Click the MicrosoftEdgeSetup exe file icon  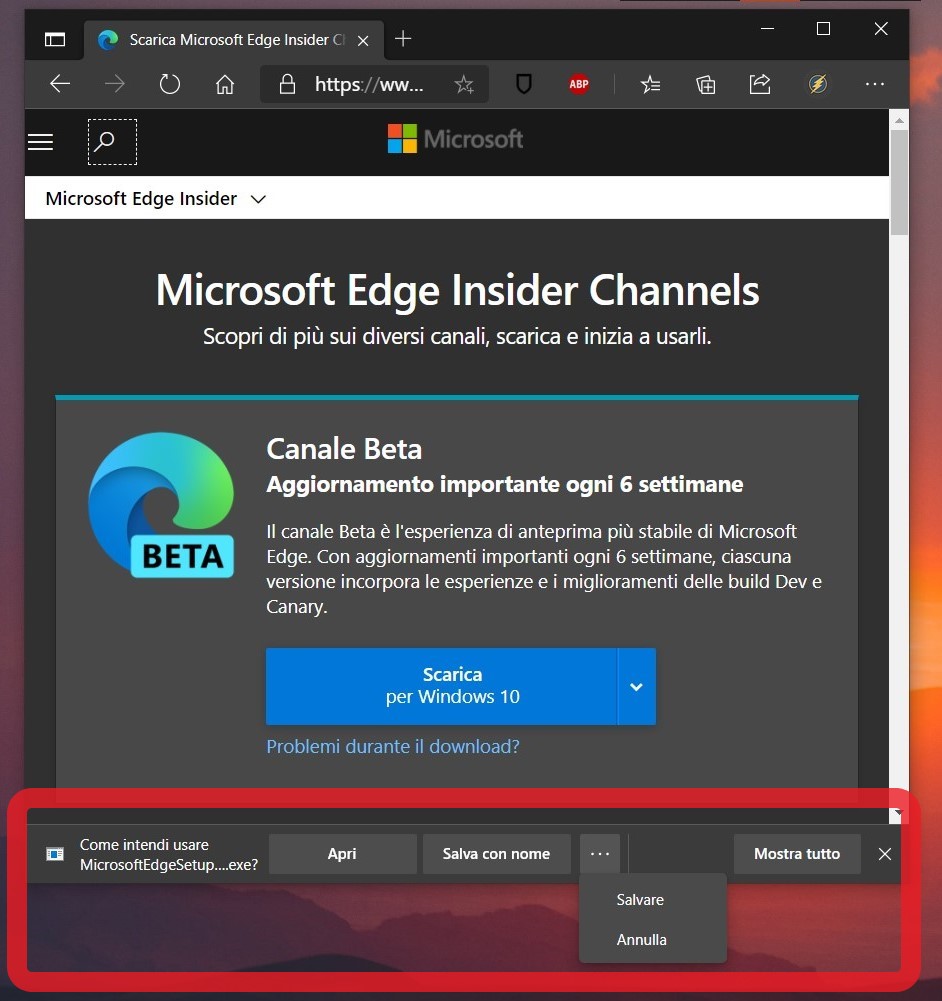[x=55, y=854]
